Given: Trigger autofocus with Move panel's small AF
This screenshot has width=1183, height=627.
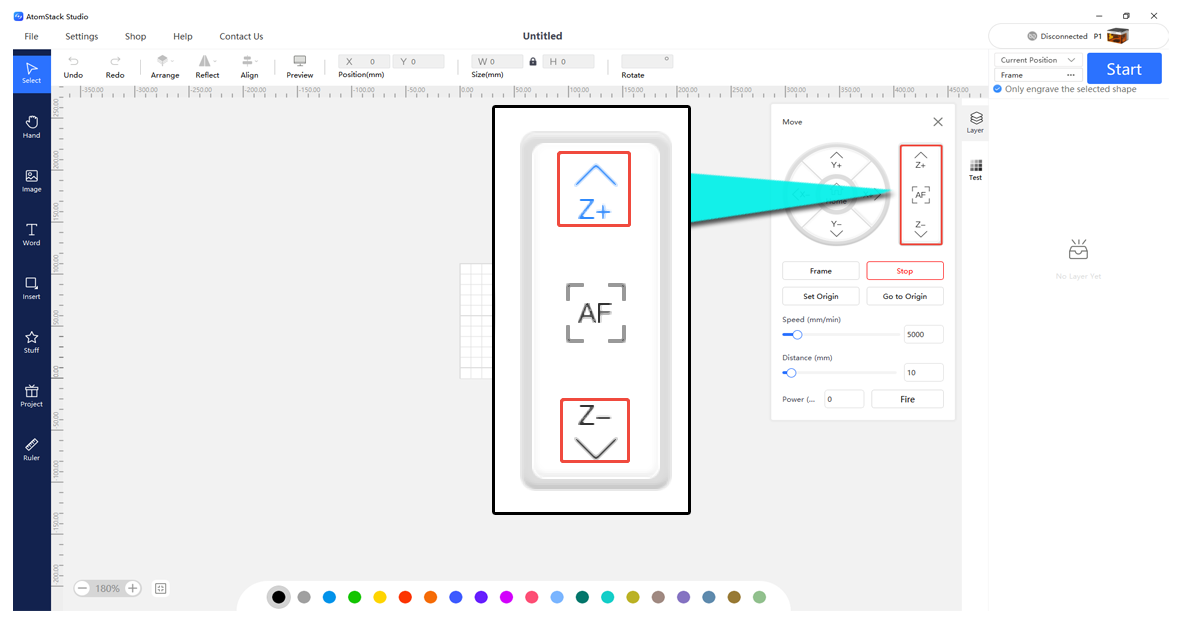Looking at the screenshot, I should (x=920, y=195).
